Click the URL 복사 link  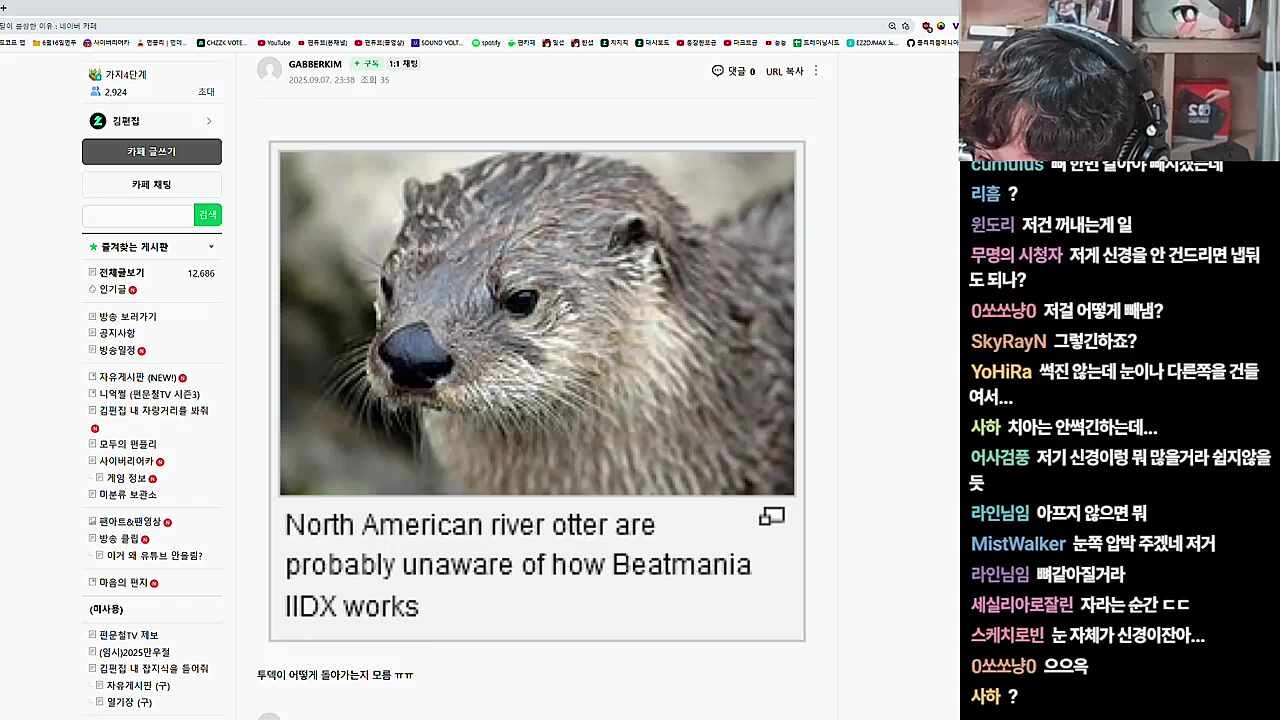pos(785,71)
